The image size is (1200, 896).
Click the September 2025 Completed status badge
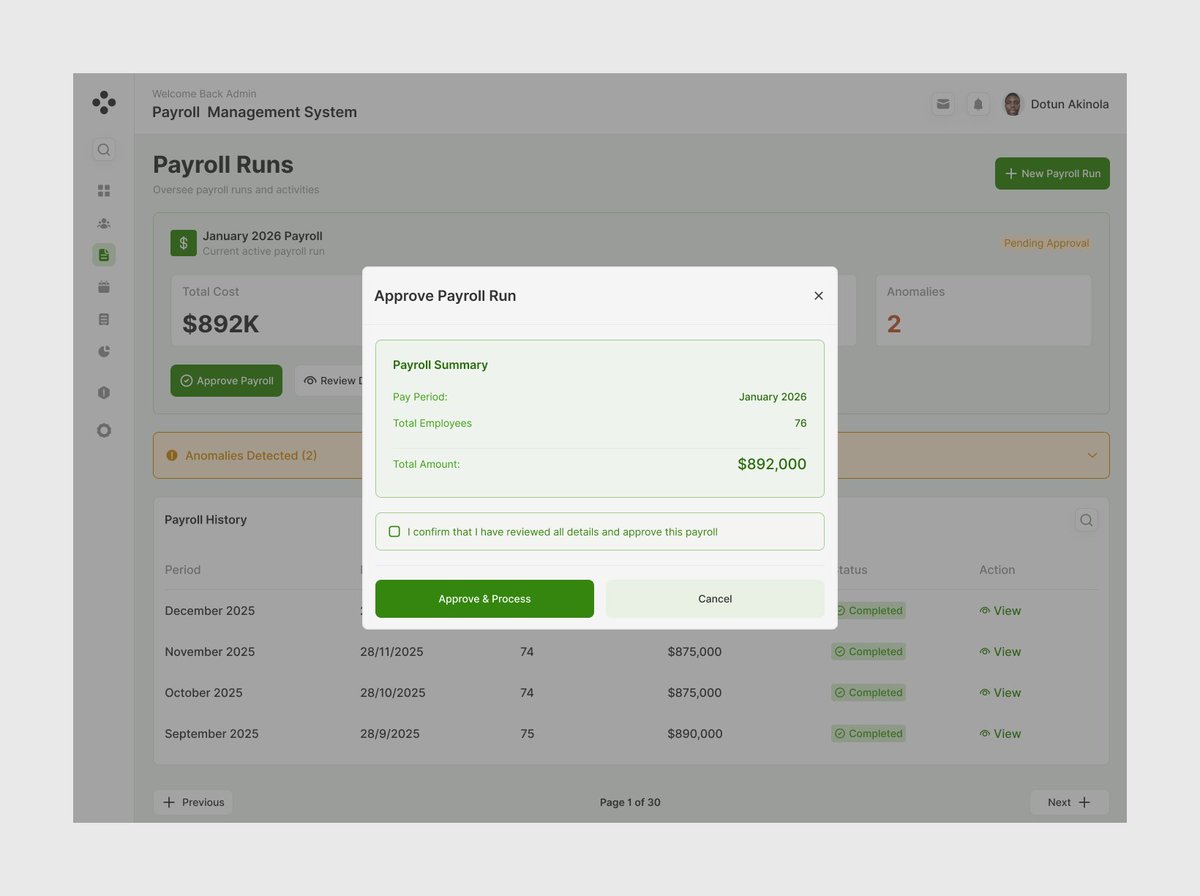pos(869,734)
